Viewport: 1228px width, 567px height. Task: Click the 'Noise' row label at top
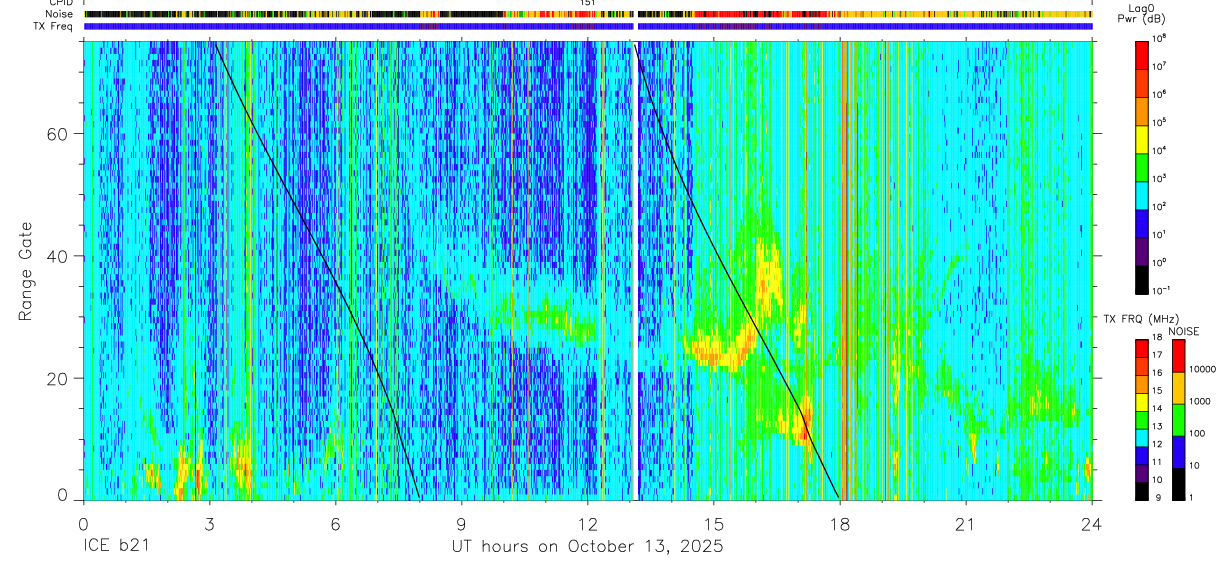coord(60,14)
